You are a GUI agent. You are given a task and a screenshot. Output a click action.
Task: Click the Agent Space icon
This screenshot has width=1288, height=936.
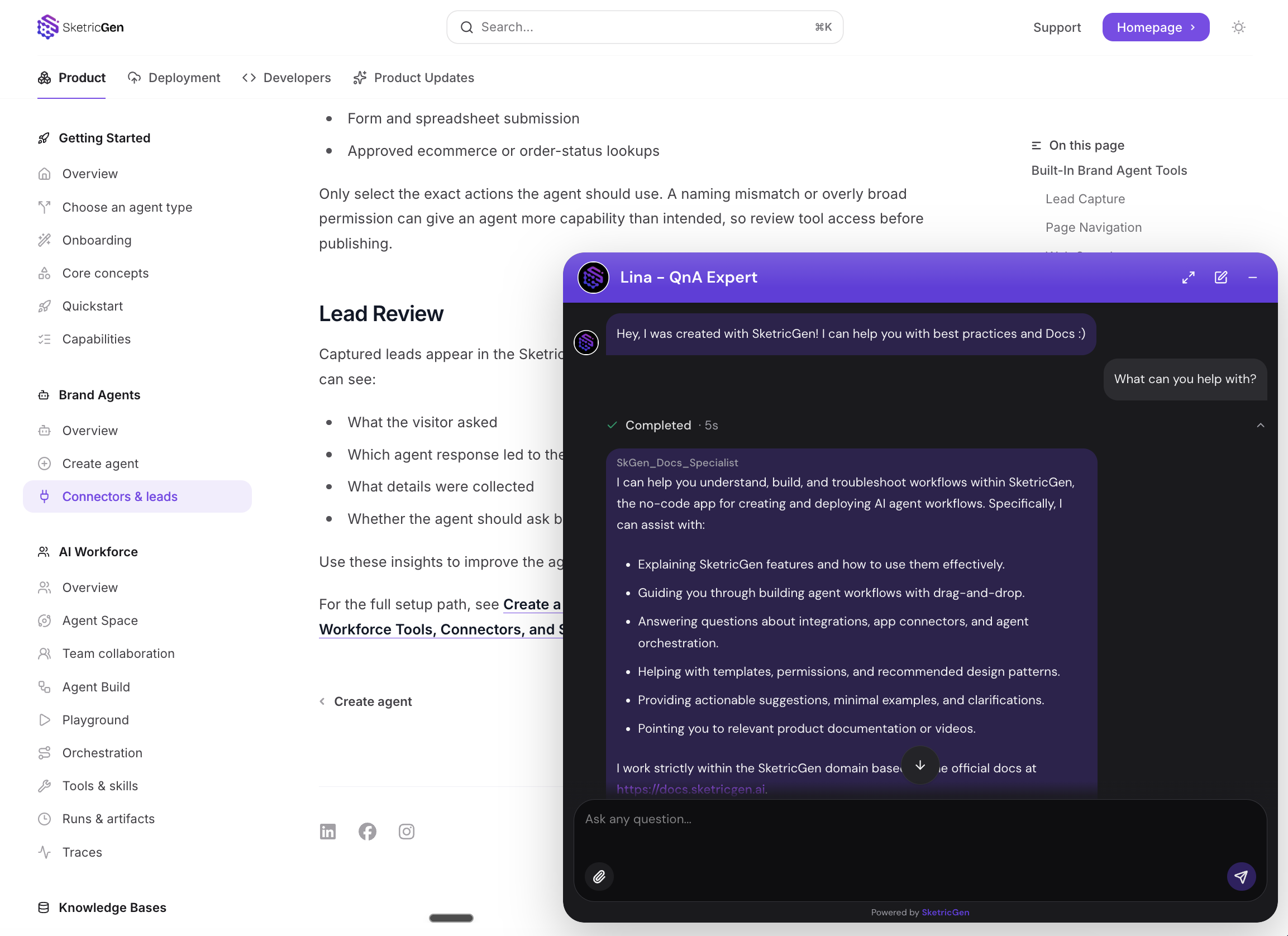pyautogui.click(x=44, y=621)
